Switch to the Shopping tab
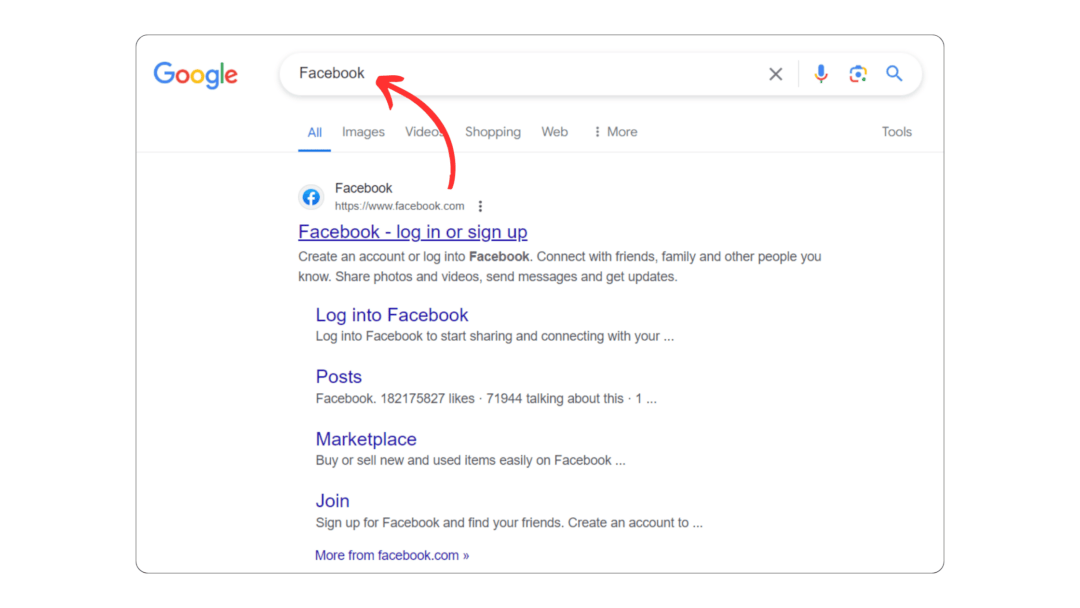The width and height of the screenshot is (1080, 608). coord(492,132)
